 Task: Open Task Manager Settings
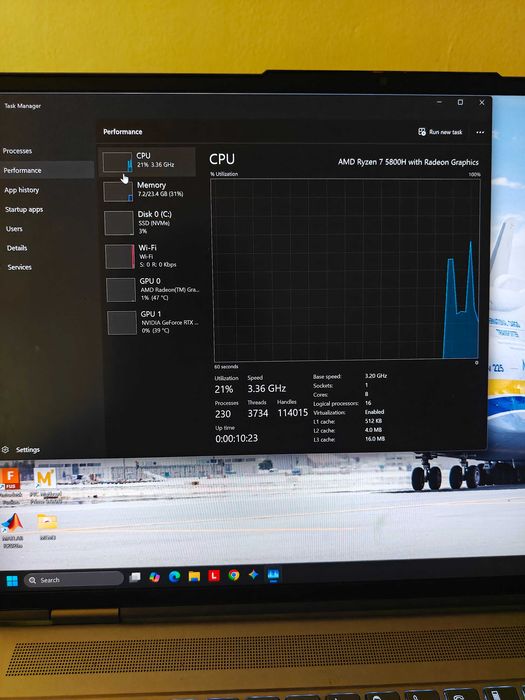(x=22, y=450)
